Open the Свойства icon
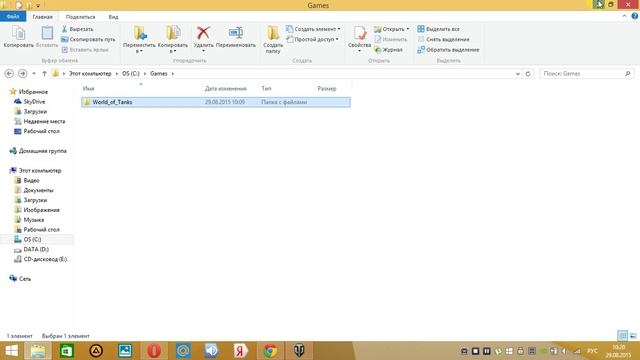Screen dimensions: 640x360 pos(360,38)
